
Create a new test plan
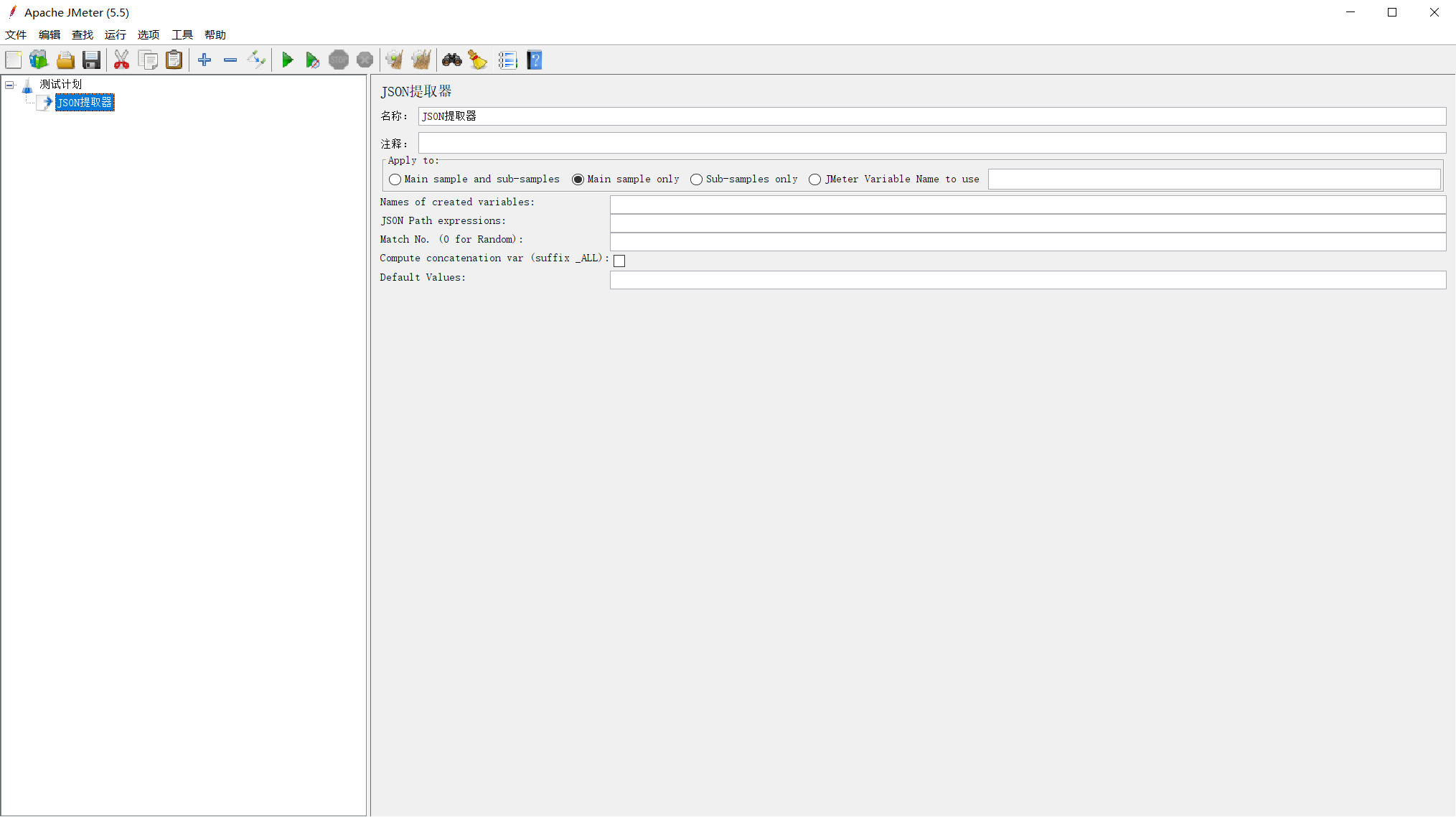[14, 60]
